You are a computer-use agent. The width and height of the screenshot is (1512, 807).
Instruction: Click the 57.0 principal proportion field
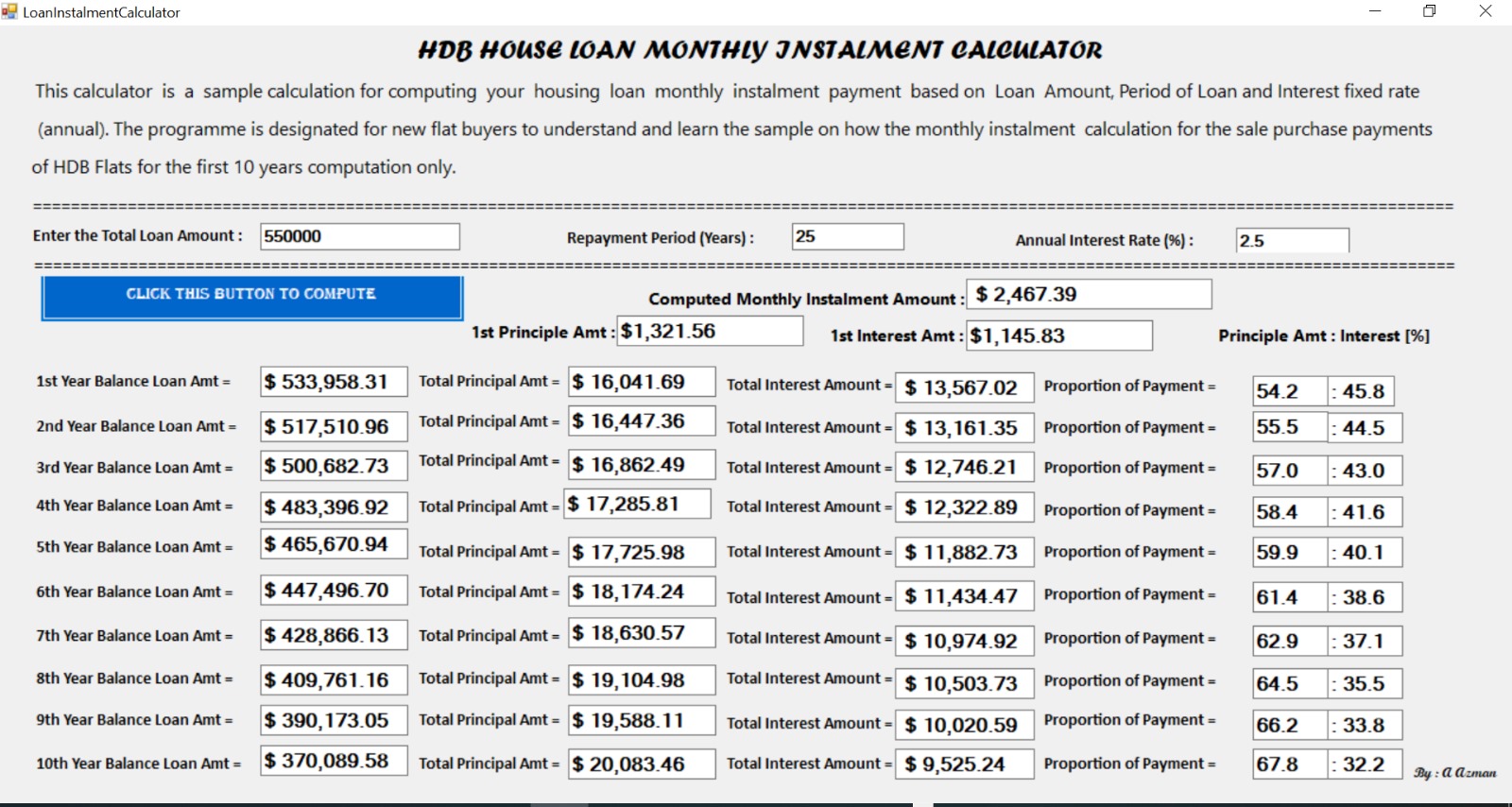coord(1290,471)
